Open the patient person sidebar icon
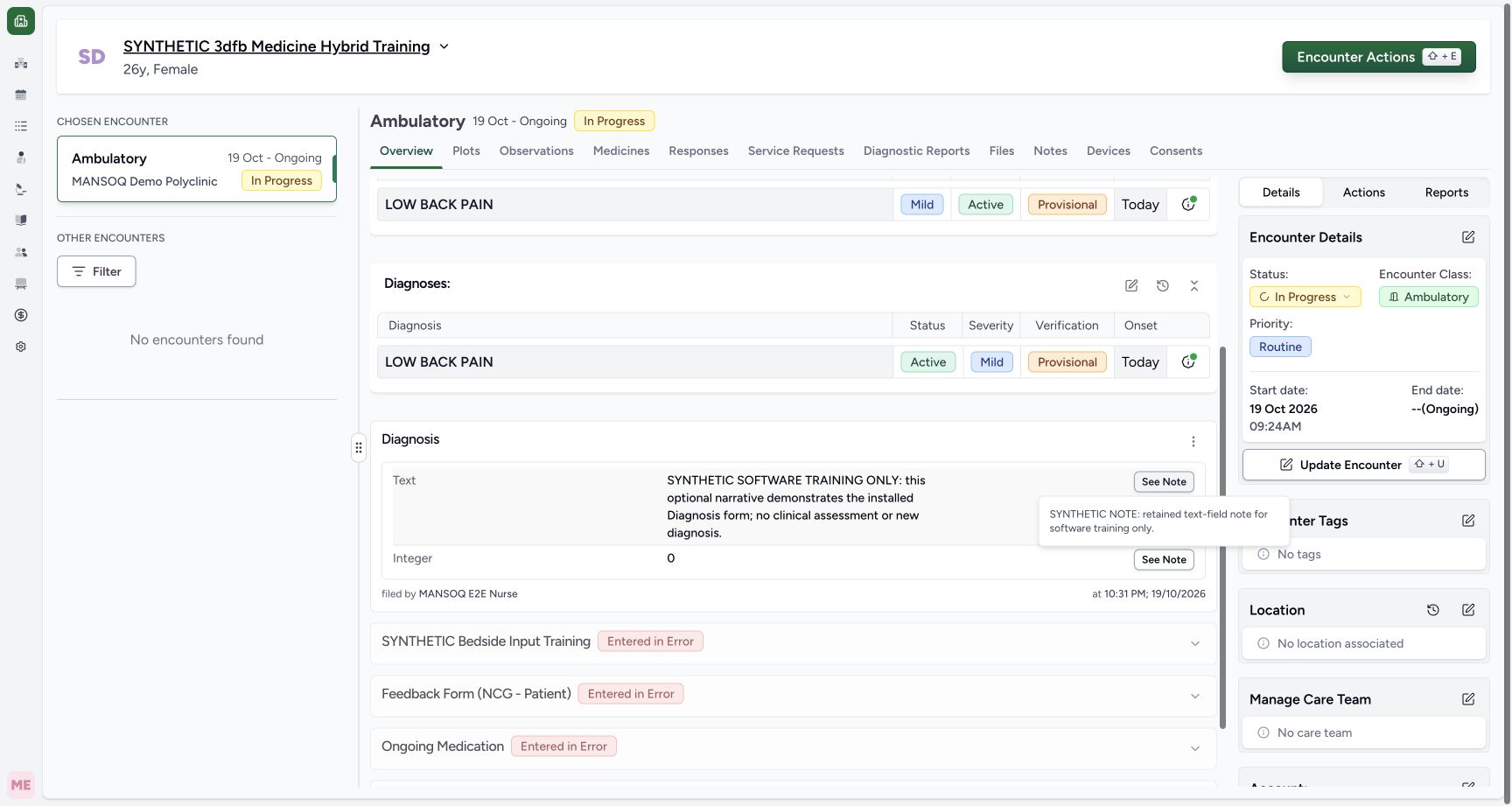This screenshot has width=1512, height=806. (21, 158)
